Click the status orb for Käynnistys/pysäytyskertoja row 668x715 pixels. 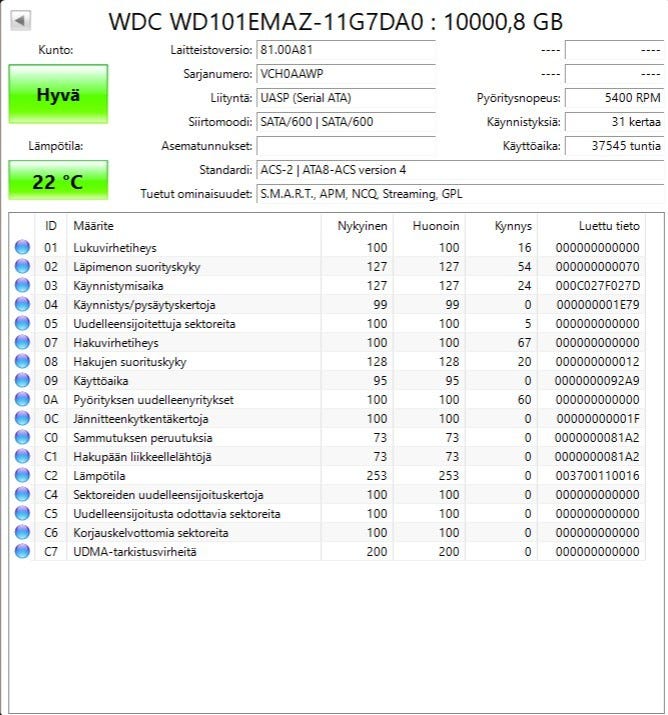coord(22,304)
